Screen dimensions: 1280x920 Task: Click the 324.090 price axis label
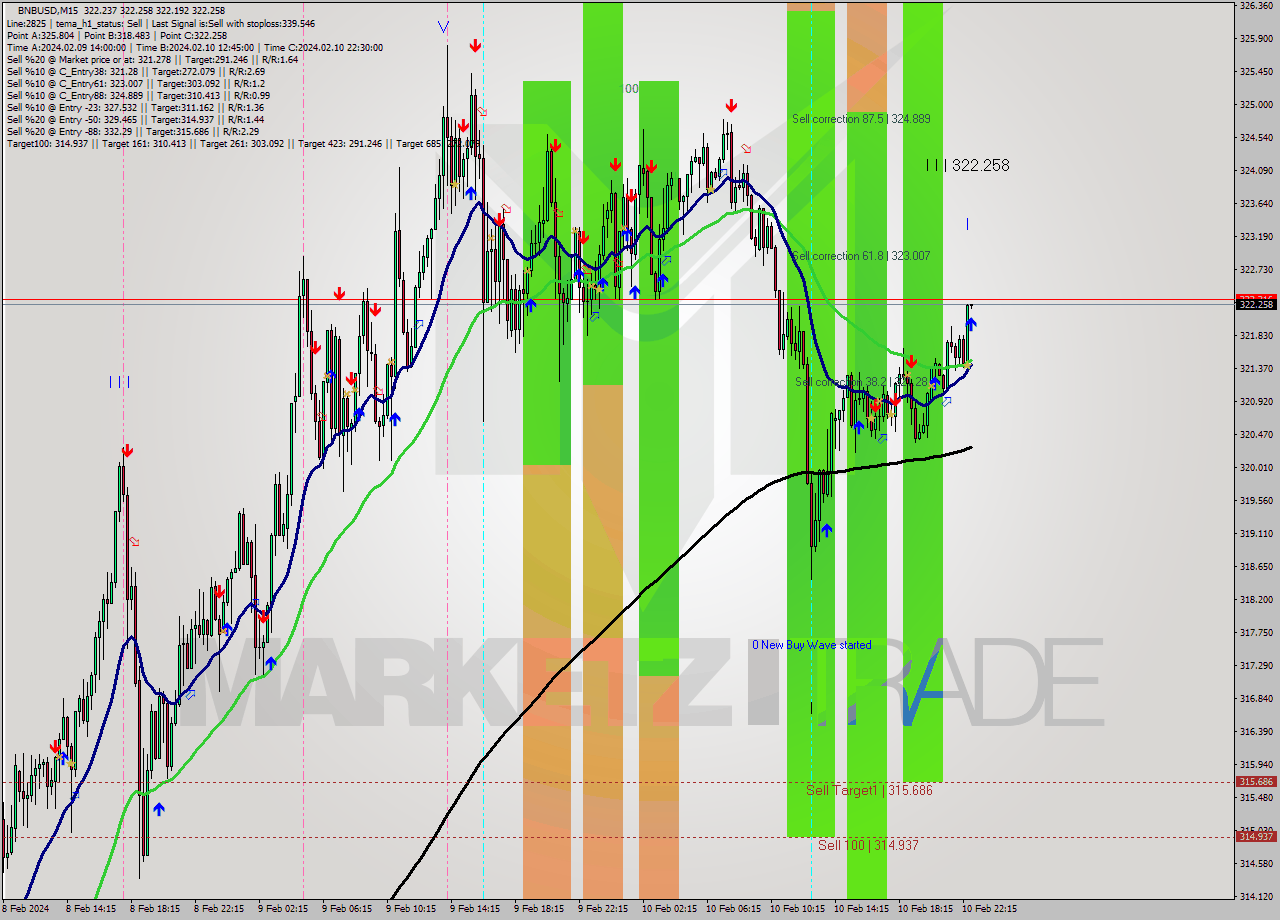pos(1256,170)
